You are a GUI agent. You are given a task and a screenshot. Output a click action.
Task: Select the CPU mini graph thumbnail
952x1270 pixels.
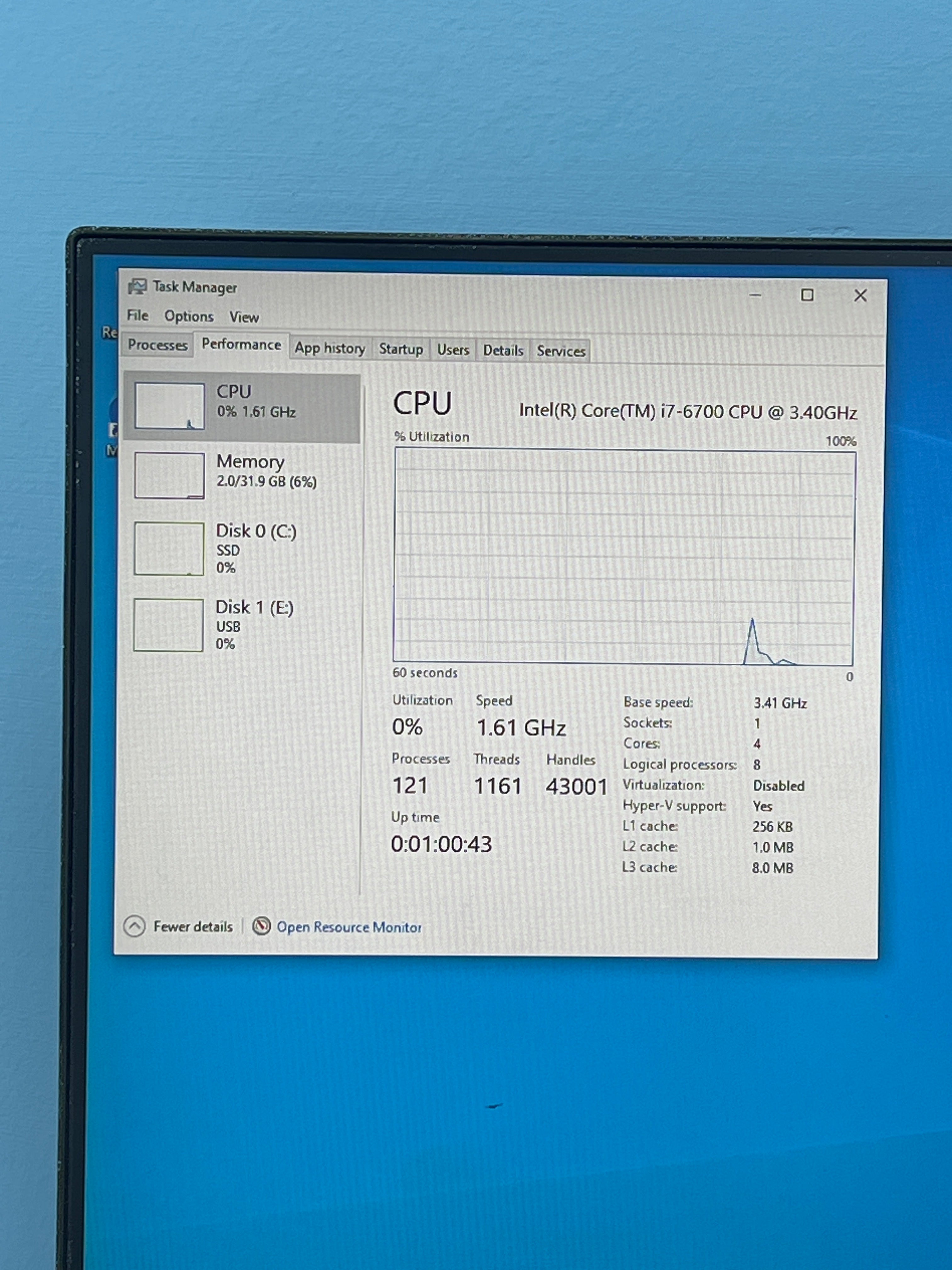click(x=169, y=406)
